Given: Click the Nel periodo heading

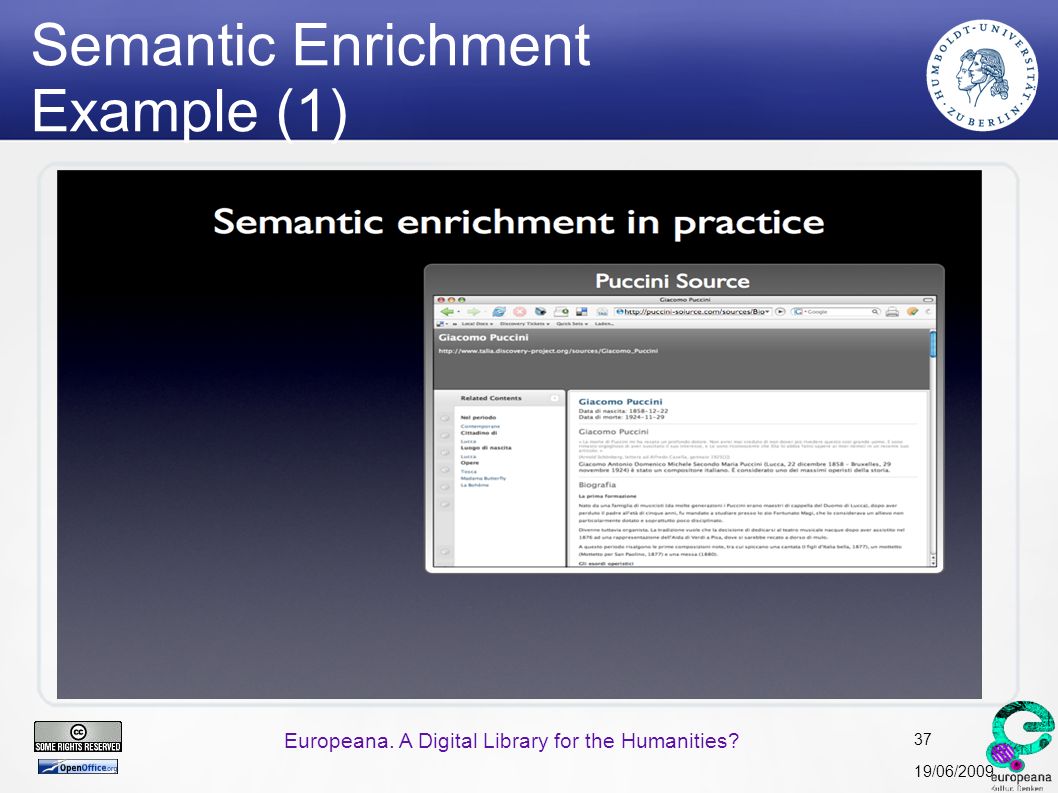Looking at the screenshot, I should pyautogui.click(x=478, y=418).
